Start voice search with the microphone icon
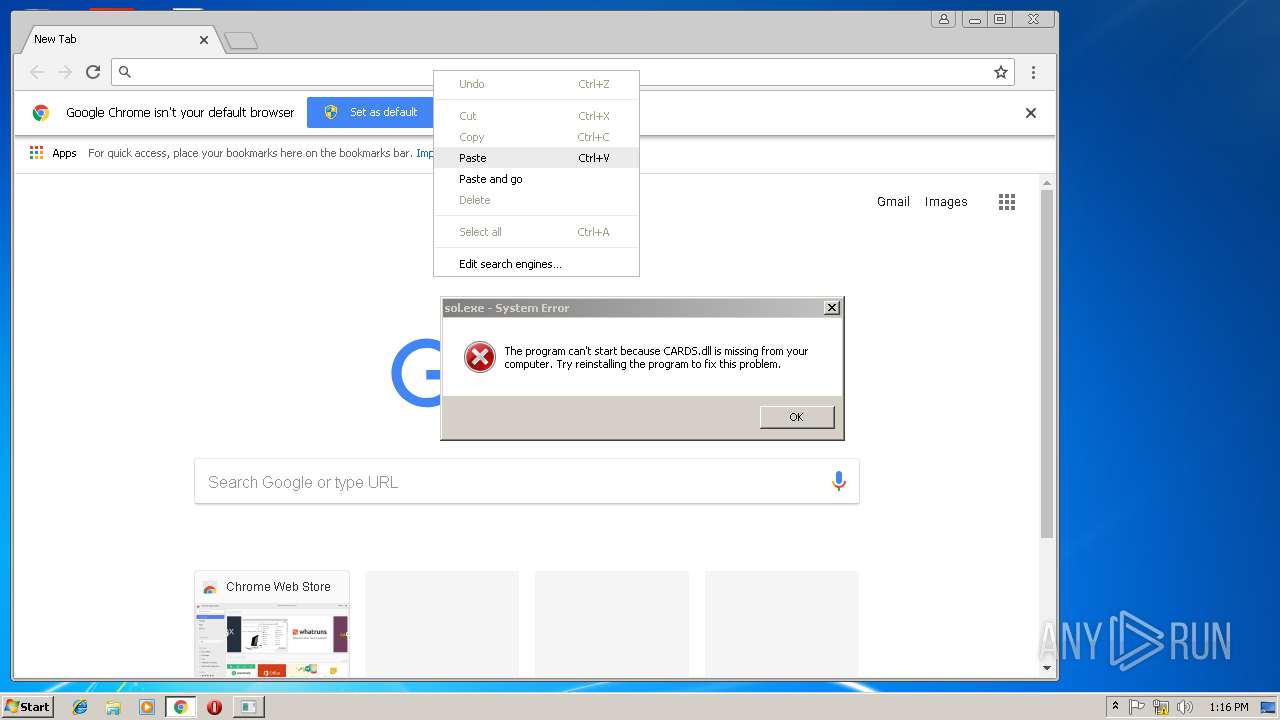 839,481
